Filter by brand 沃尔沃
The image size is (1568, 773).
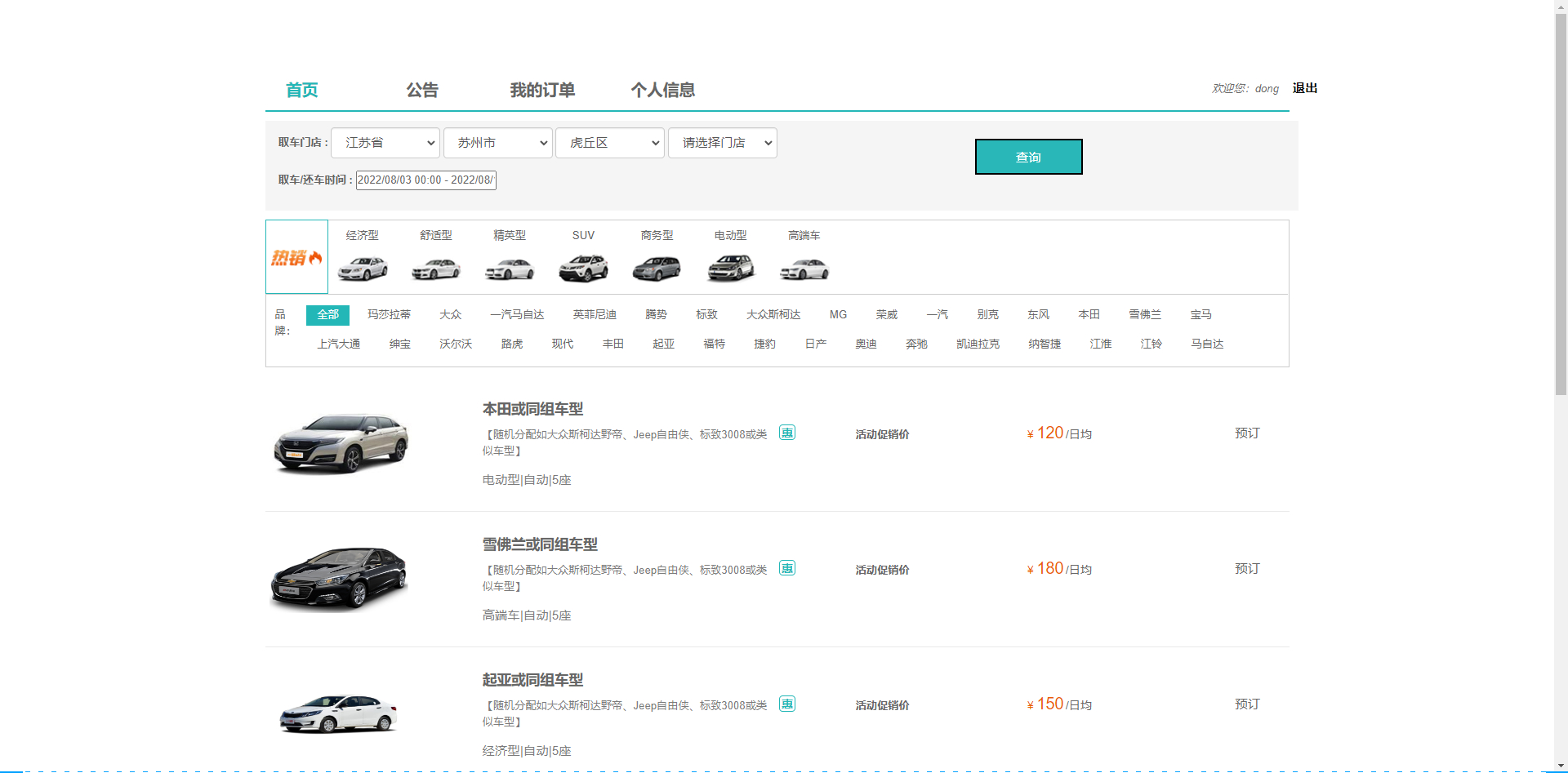[x=456, y=344]
